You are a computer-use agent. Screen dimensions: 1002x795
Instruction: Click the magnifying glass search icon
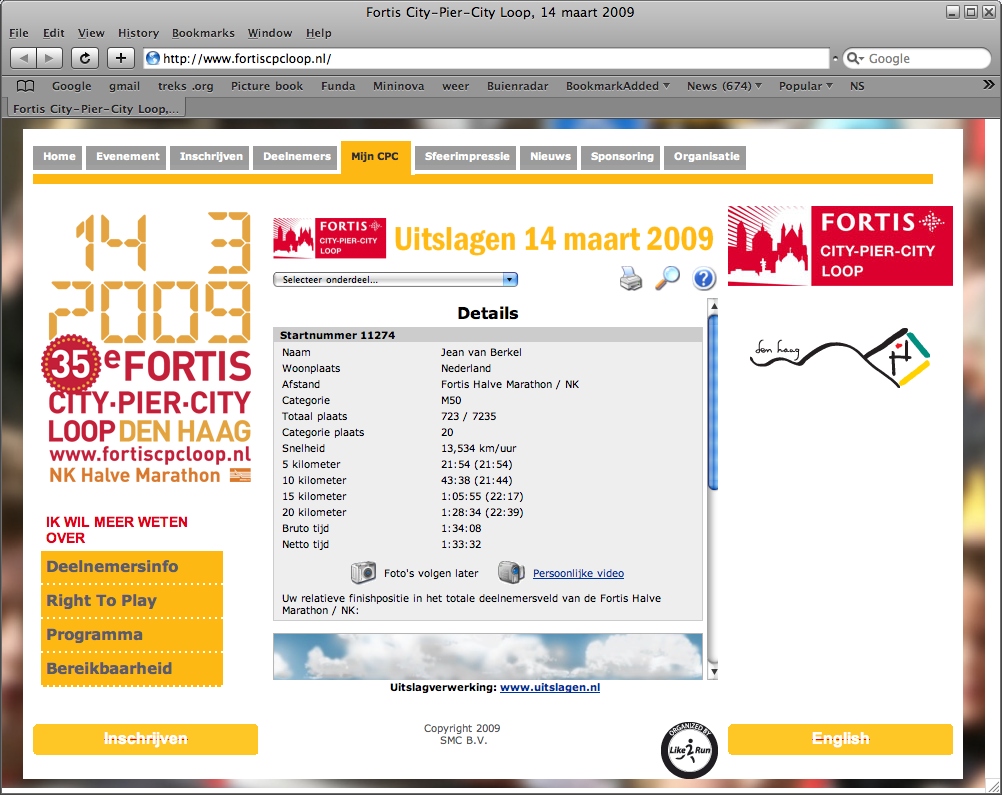(667, 279)
